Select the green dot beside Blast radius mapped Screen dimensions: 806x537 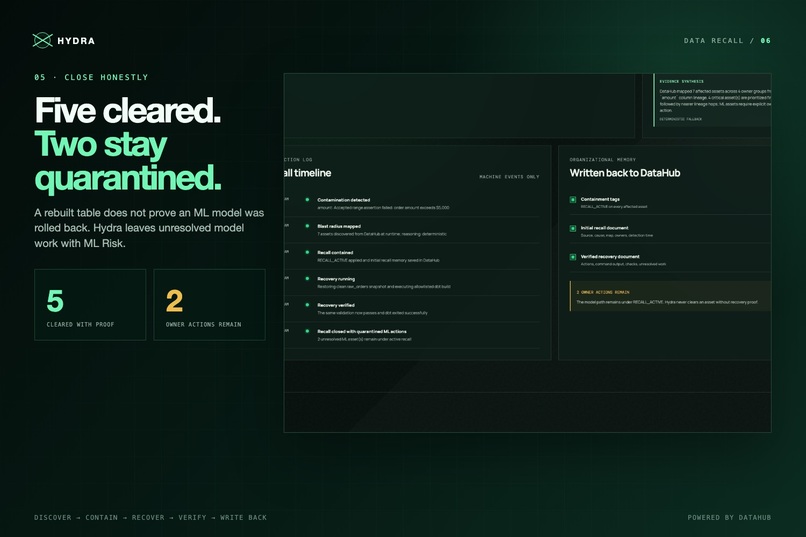pyautogui.click(x=307, y=226)
